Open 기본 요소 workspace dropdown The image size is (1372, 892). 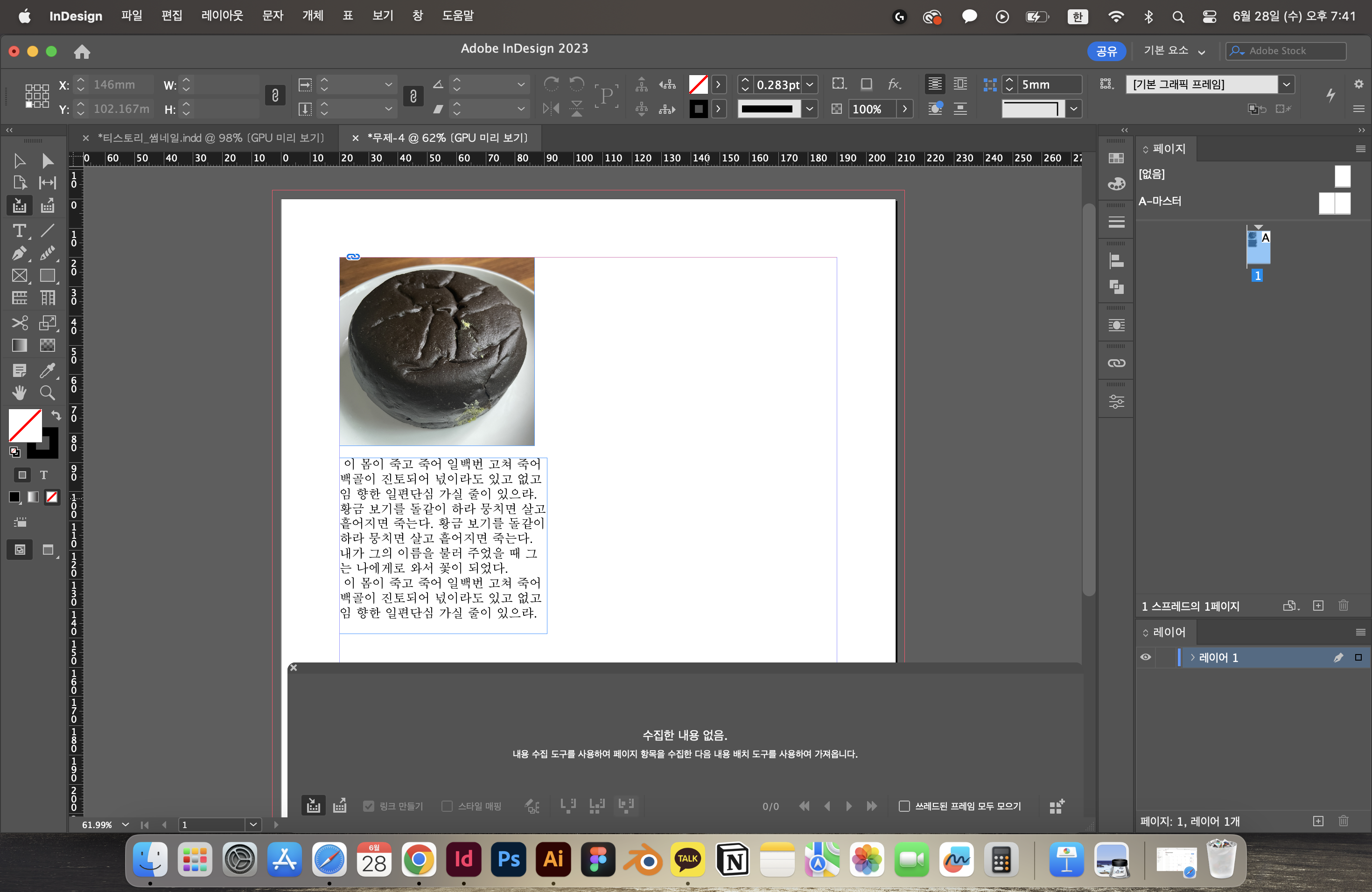click(x=1174, y=51)
